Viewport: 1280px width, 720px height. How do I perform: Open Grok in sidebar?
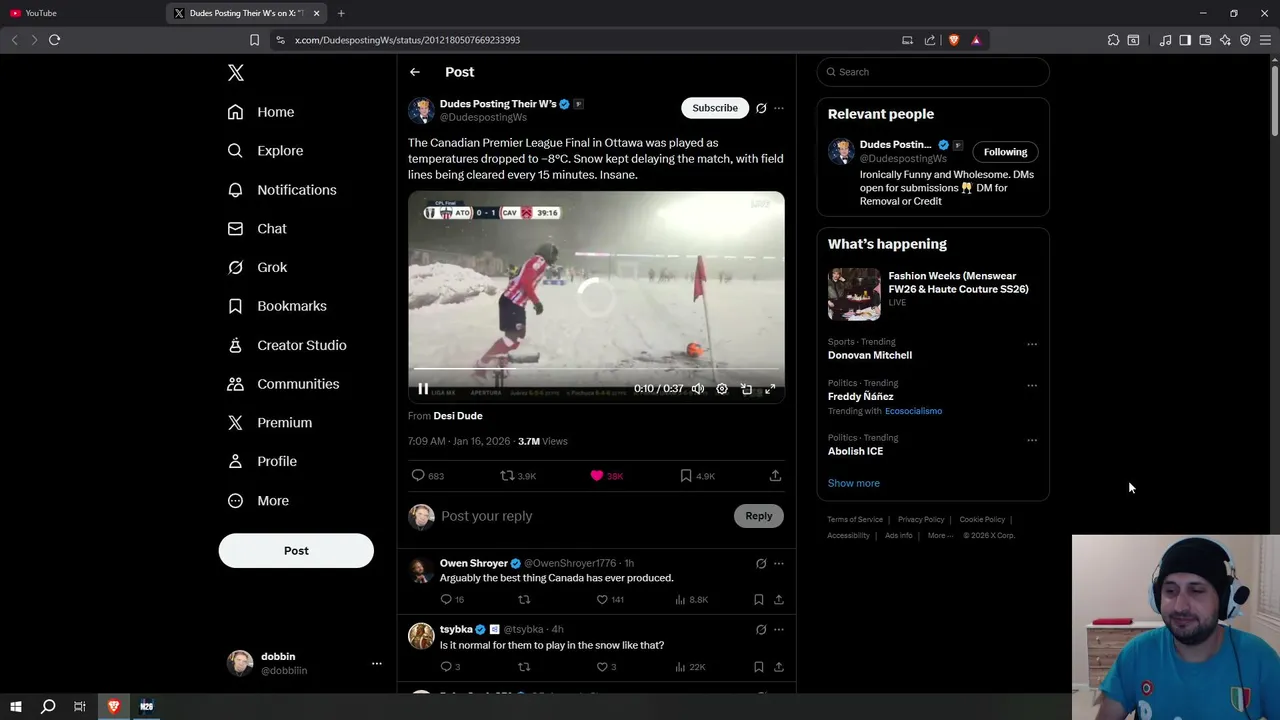pyautogui.click(x=257, y=267)
